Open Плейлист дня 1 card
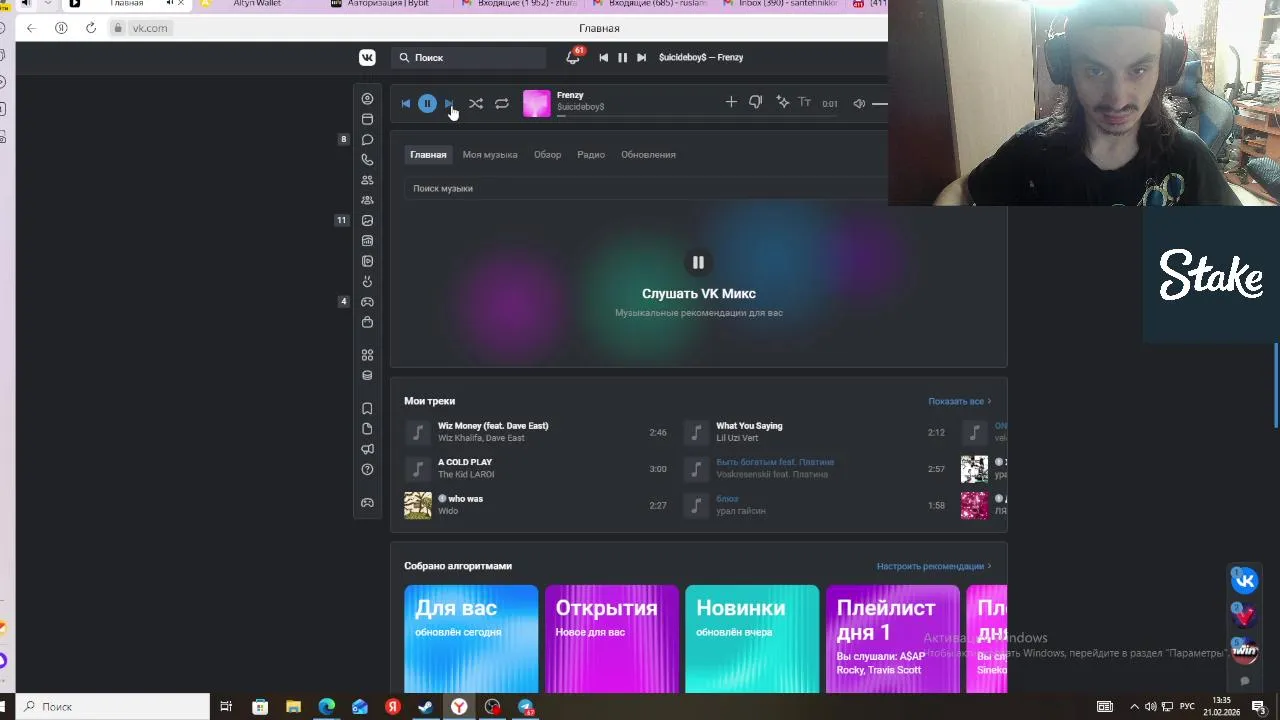 pyautogui.click(x=893, y=638)
